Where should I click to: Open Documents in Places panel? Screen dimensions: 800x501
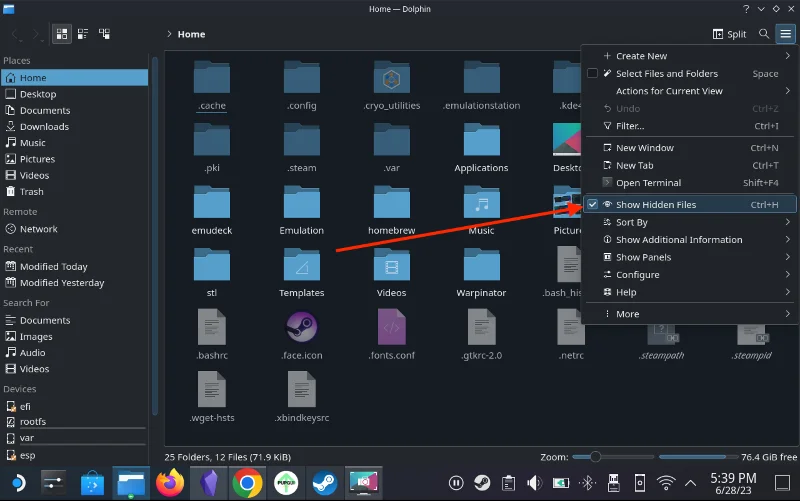75,110
